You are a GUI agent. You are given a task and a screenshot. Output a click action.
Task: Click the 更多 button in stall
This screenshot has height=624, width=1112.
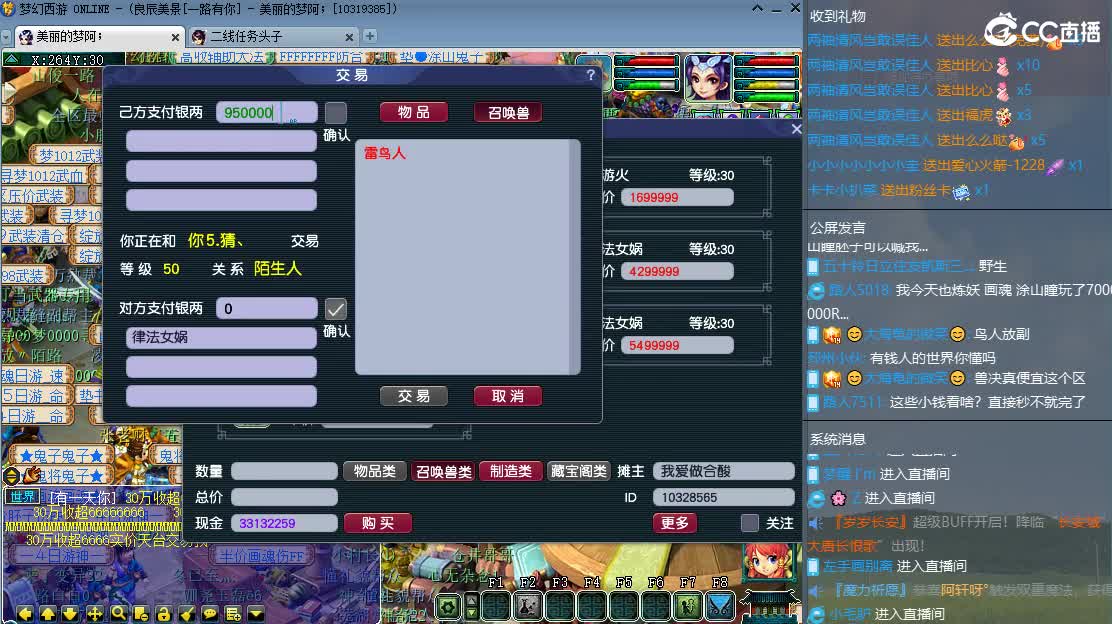(674, 523)
